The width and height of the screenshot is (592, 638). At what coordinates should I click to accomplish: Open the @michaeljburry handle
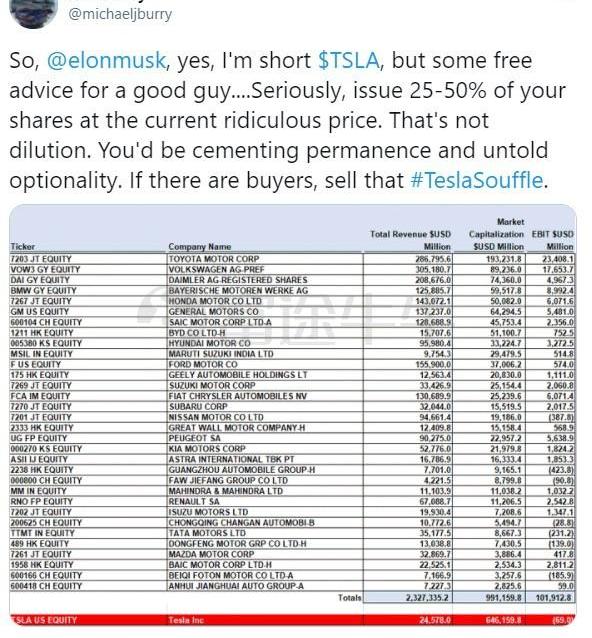click(x=120, y=14)
